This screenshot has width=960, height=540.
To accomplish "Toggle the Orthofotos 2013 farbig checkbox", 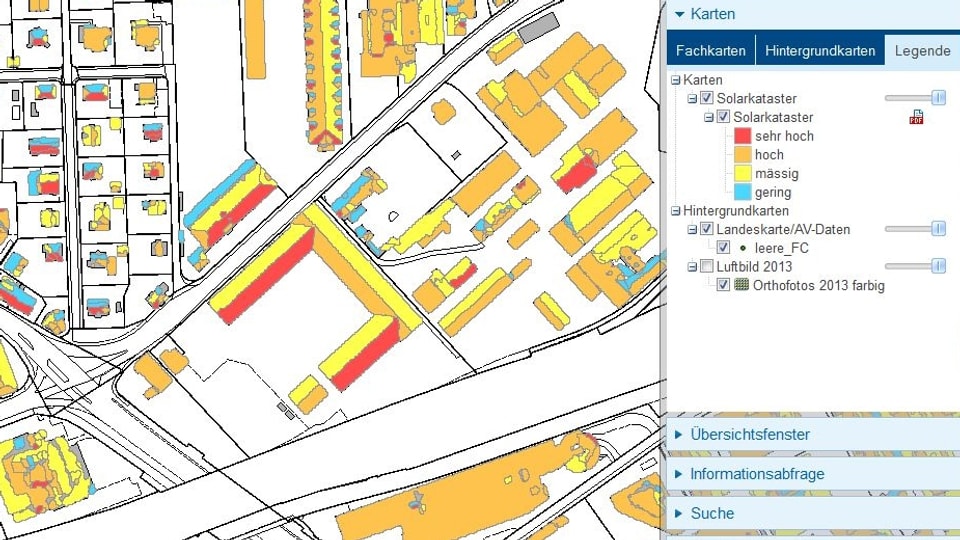I will [x=723, y=285].
